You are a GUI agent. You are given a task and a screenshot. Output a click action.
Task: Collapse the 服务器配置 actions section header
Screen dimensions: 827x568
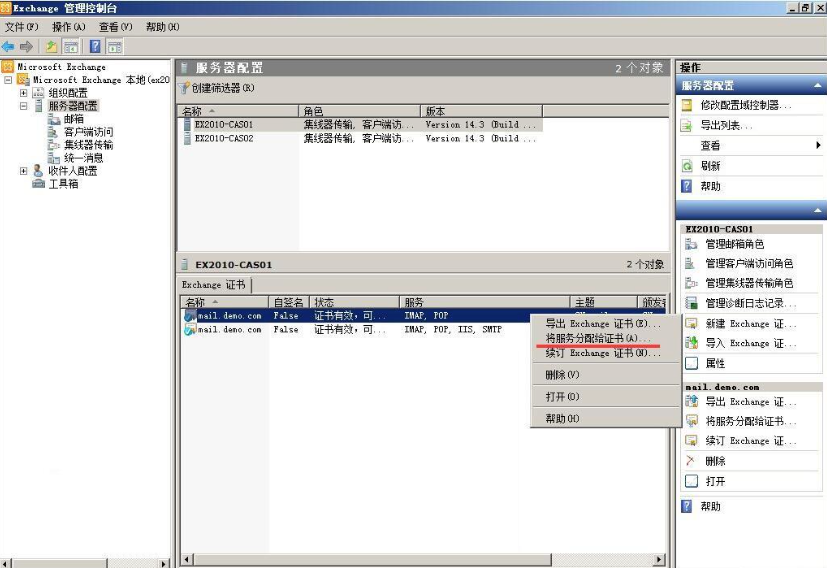click(818, 85)
